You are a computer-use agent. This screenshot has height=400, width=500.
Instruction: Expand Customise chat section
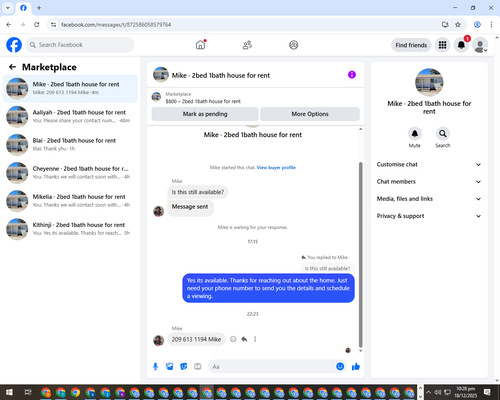(429, 164)
